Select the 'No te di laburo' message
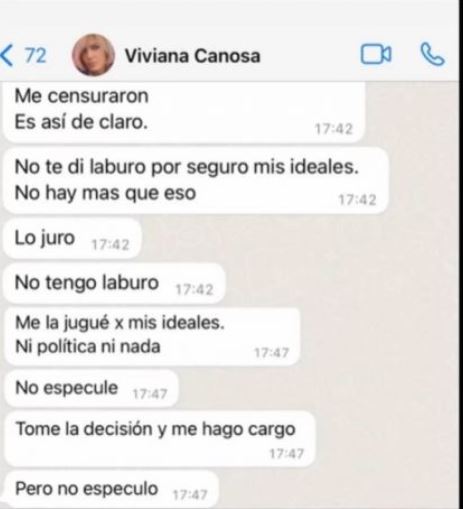Screen dimensions: 463x509 (x=196, y=180)
